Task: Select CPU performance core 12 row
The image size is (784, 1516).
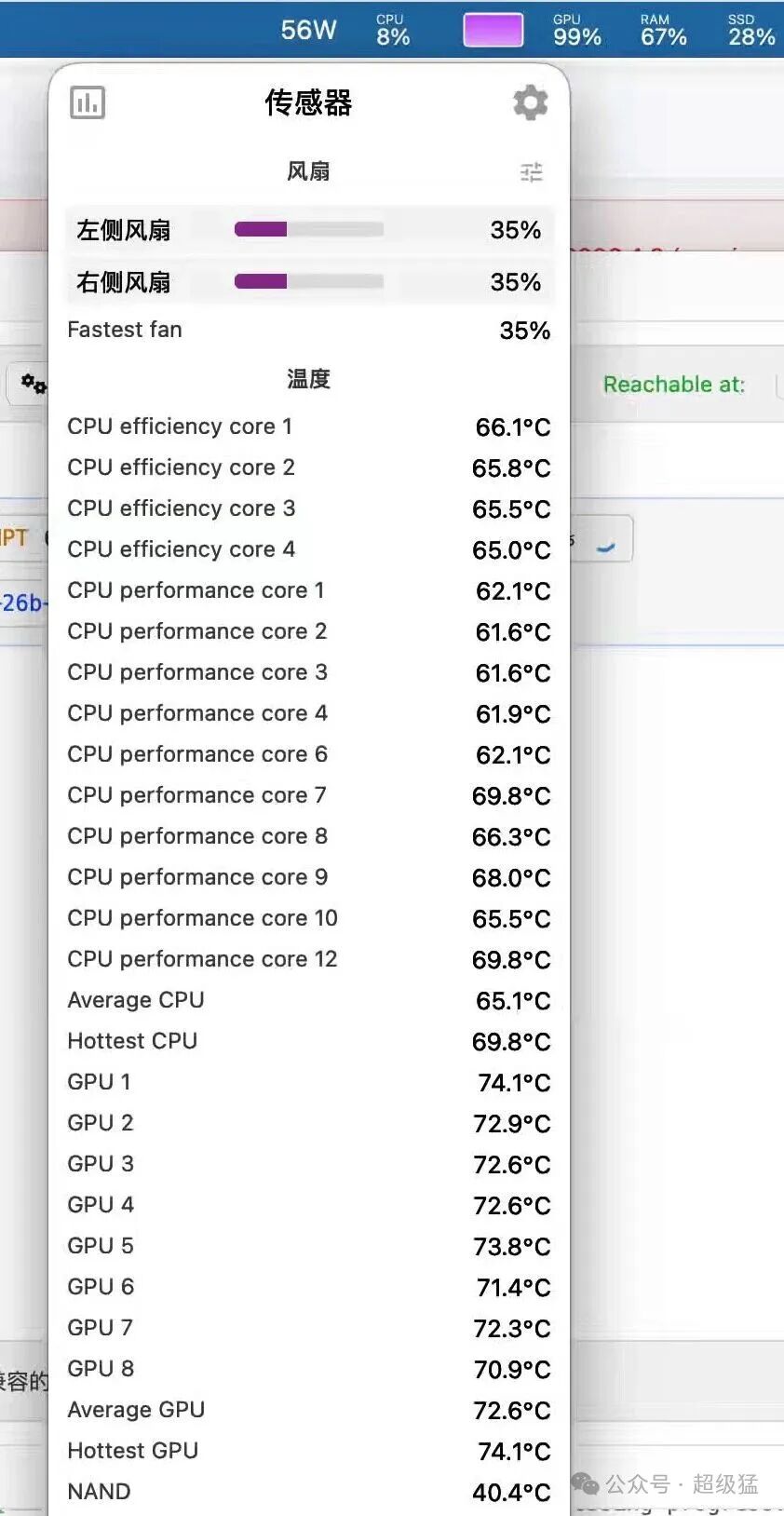Action: coord(309,959)
